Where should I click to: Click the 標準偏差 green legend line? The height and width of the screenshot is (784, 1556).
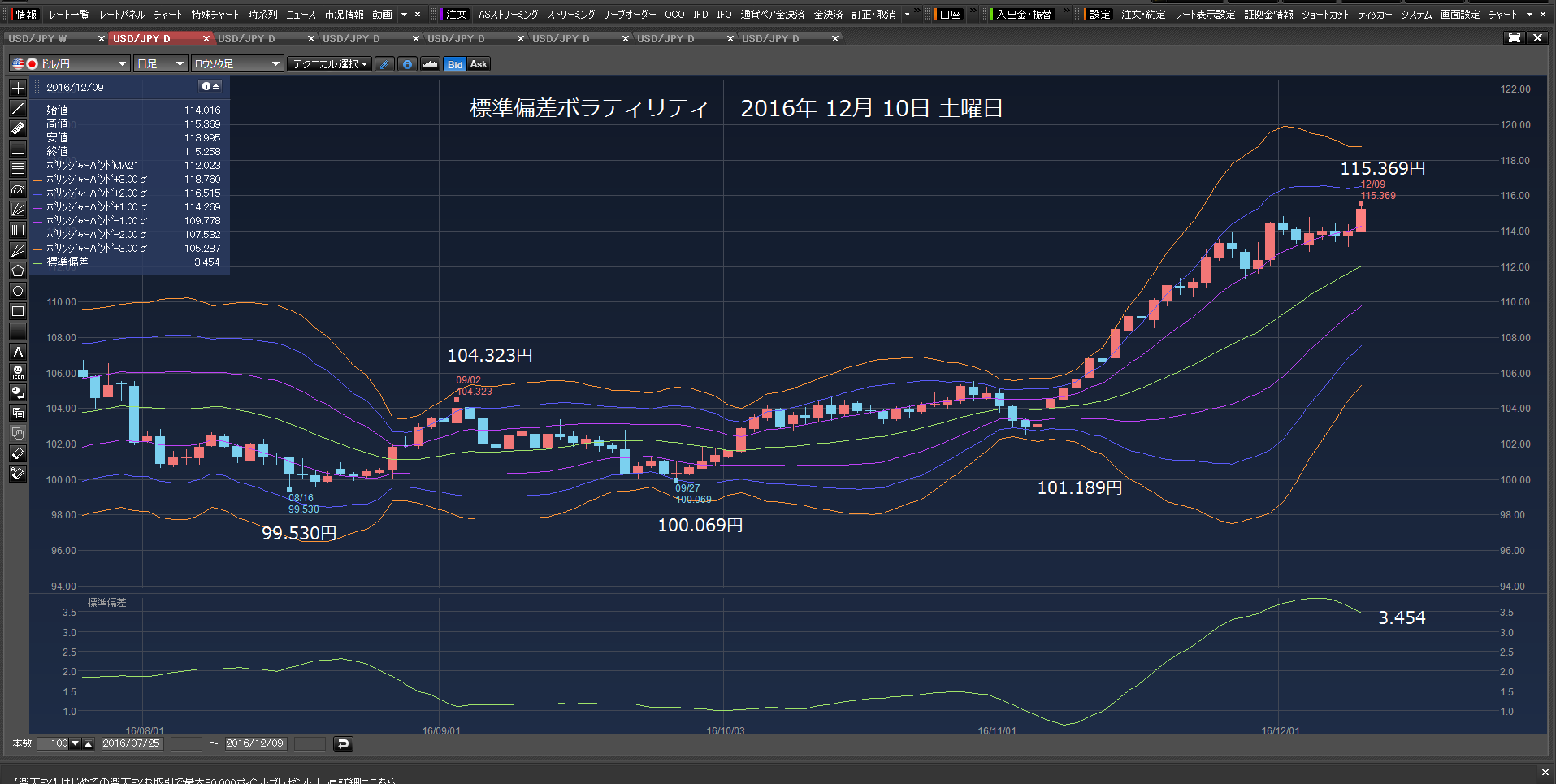38,262
